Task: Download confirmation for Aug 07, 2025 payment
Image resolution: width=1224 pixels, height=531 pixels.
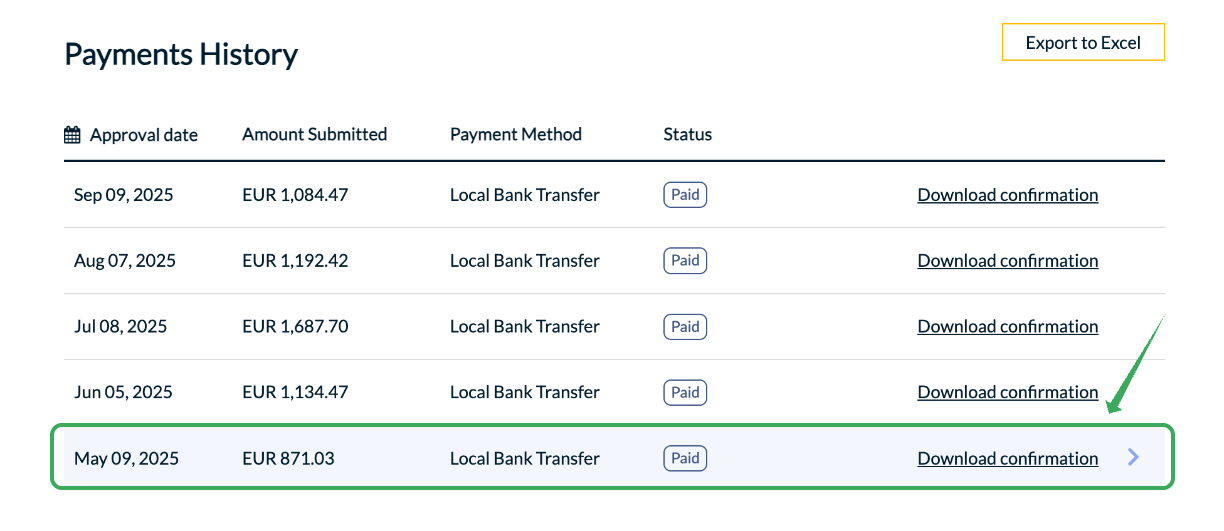Action: (1007, 261)
